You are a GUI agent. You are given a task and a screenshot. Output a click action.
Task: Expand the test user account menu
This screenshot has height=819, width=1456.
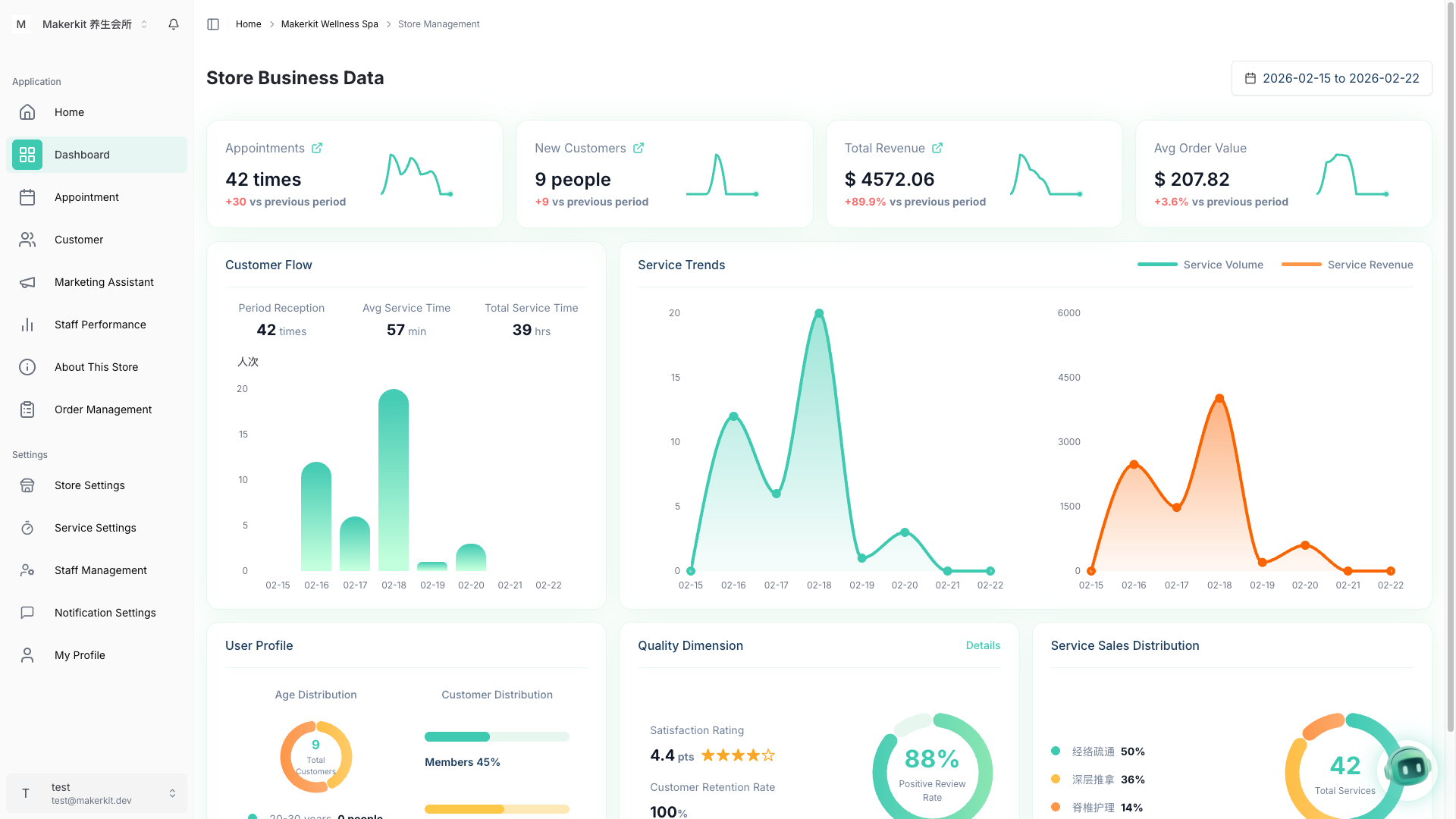pos(96,793)
